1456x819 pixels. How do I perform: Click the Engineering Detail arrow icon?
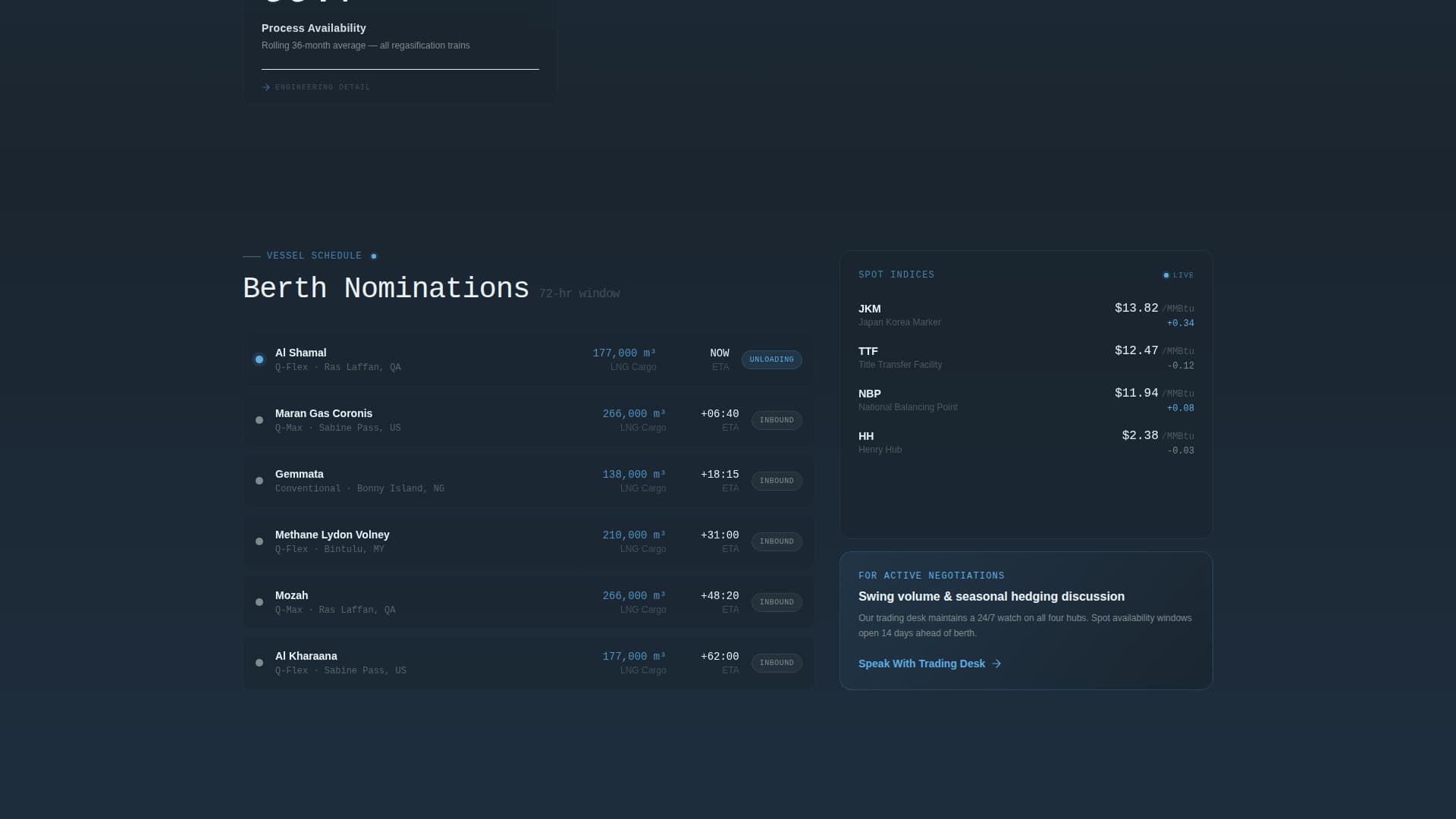[266, 87]
